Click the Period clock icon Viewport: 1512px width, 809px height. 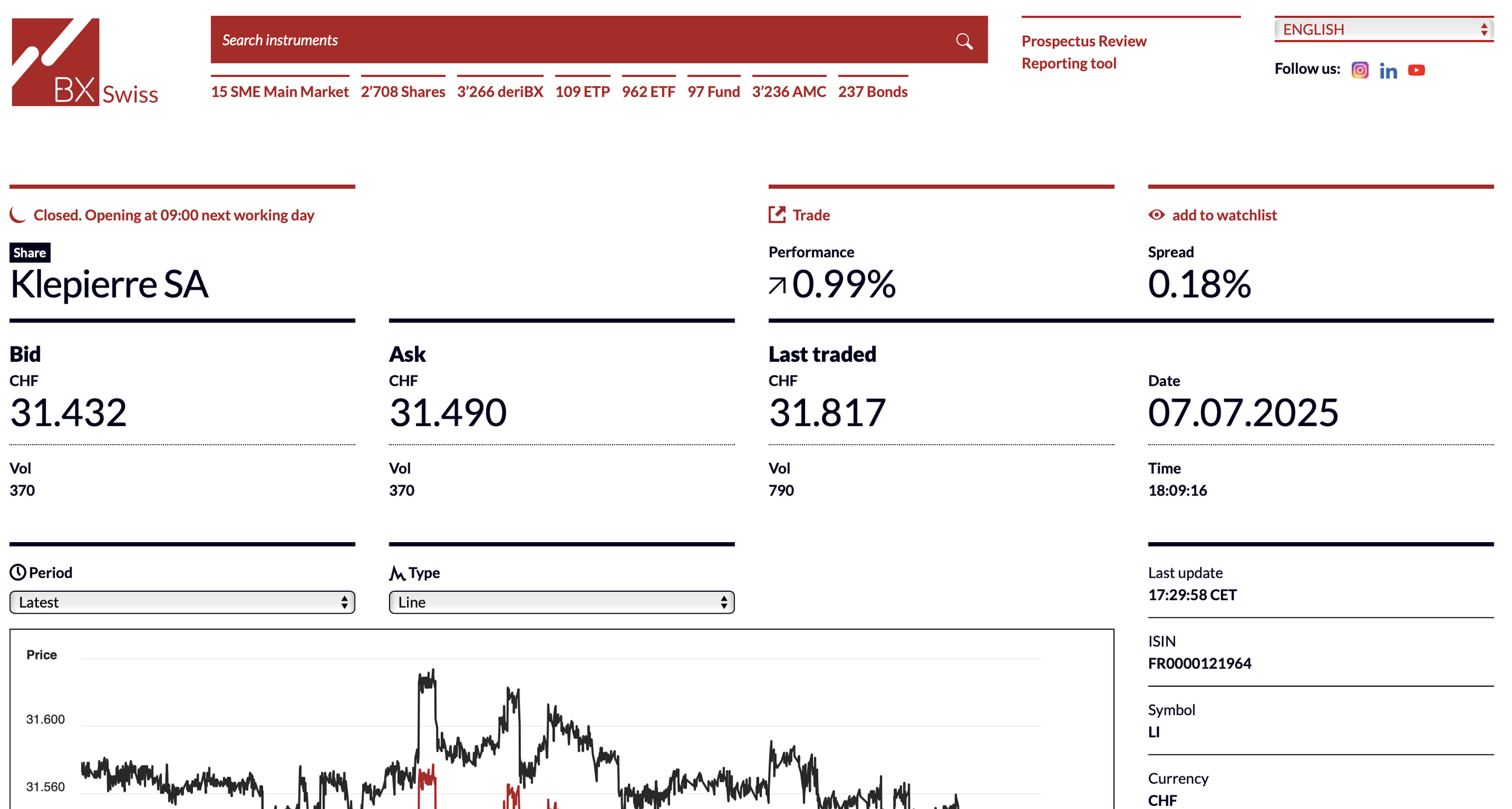(x=18, y=572)
